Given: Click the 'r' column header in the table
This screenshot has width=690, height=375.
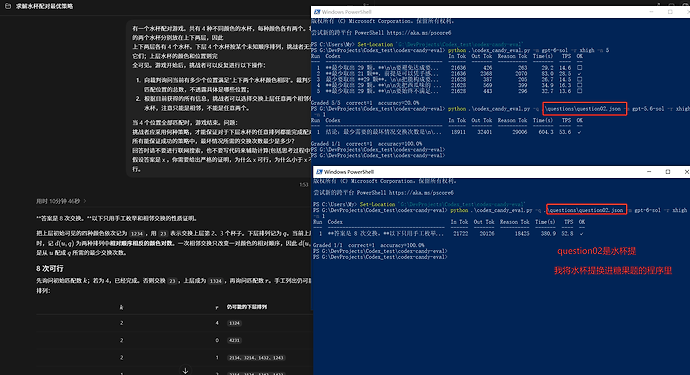Looking at the screenshot, I should (x=217, y=307).
